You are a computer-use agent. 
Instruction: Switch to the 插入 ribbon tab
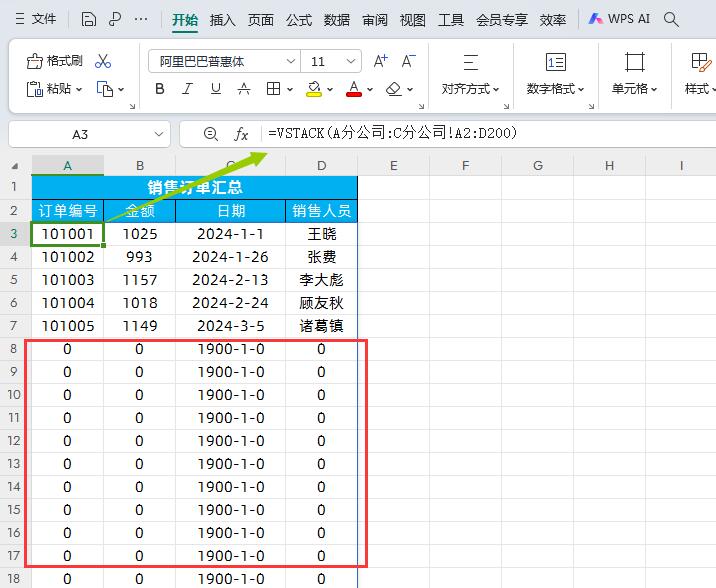coord(223,20)
